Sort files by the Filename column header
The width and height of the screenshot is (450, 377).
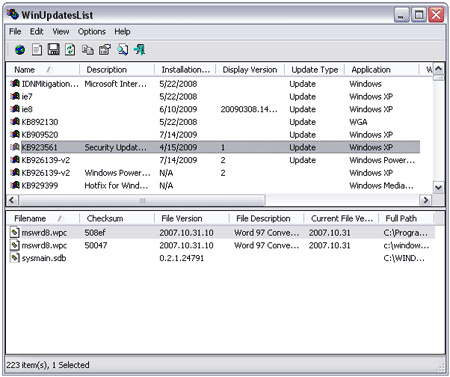[x=43, y=219]
